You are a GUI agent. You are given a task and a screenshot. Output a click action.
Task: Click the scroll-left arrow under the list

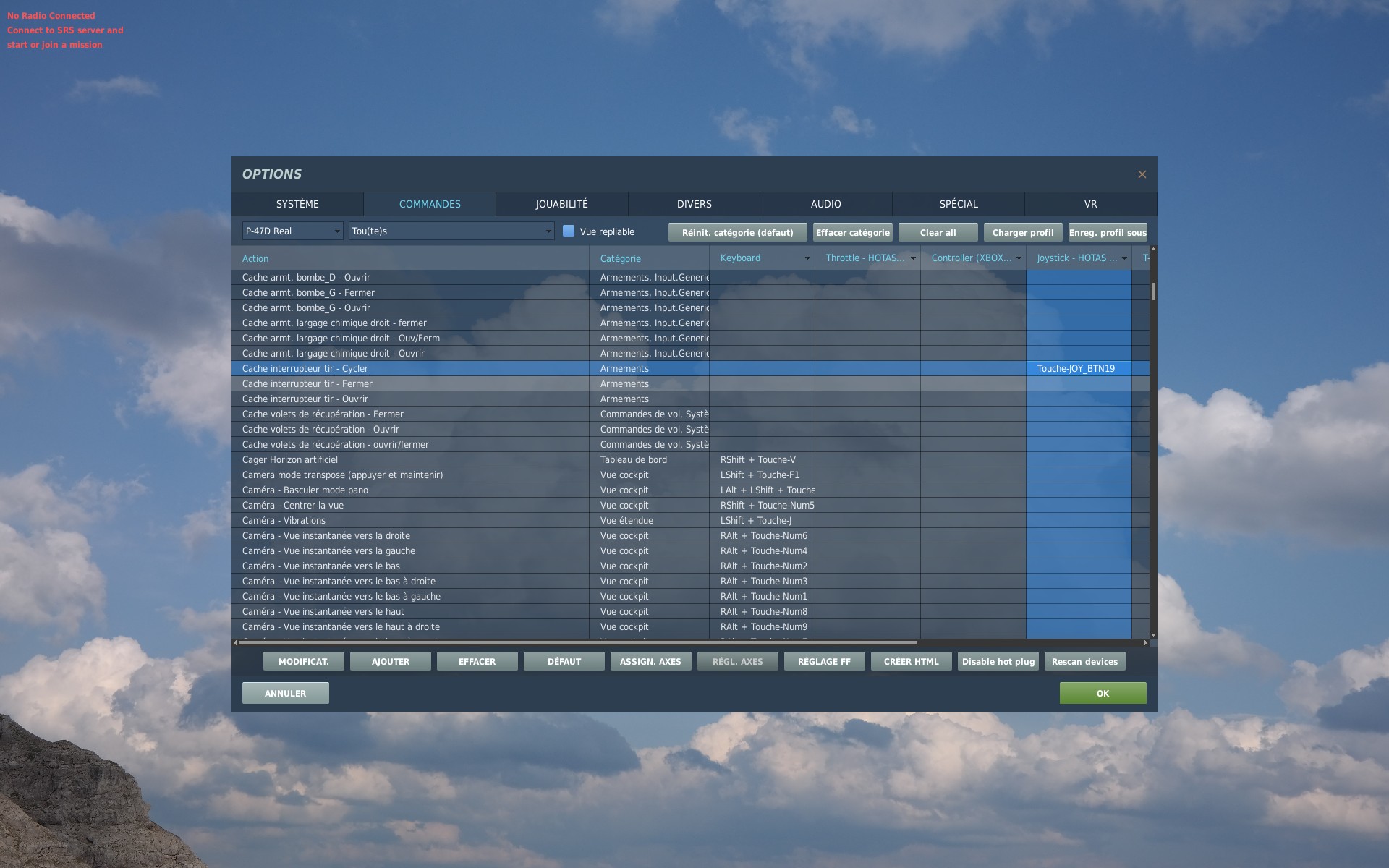[235, 642]
